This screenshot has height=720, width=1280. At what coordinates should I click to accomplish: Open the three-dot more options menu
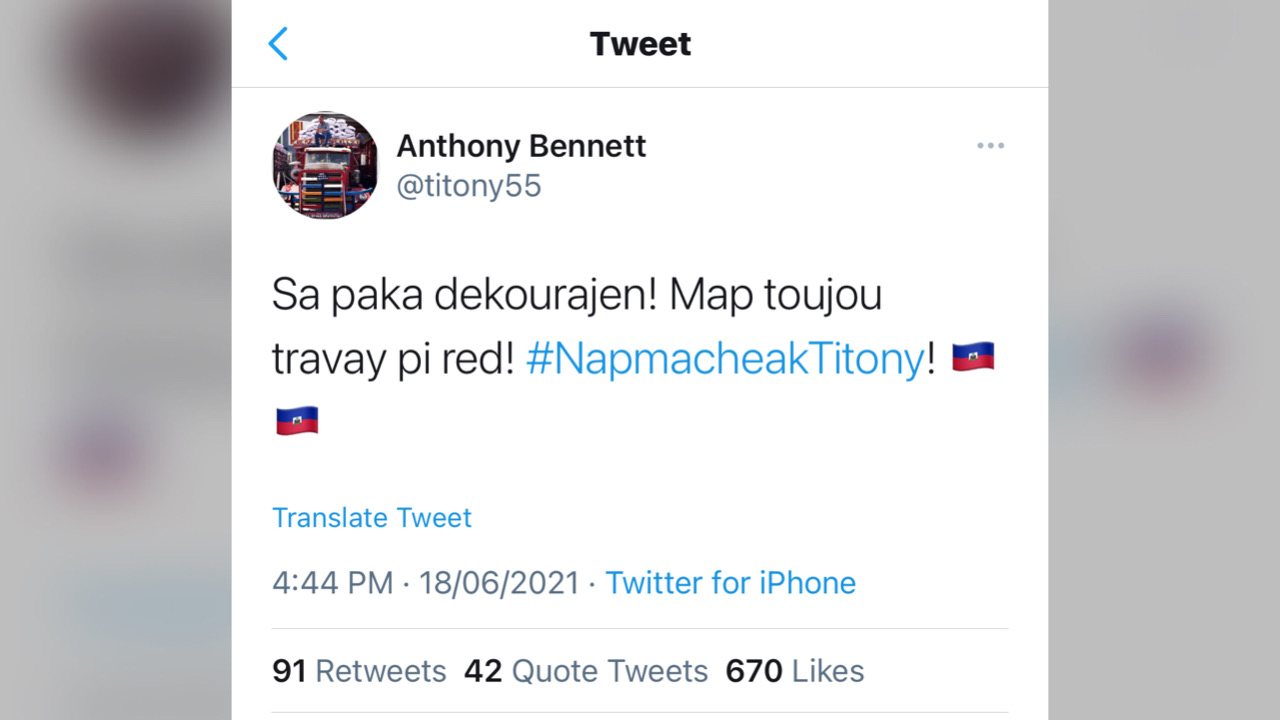coord(990,146)
